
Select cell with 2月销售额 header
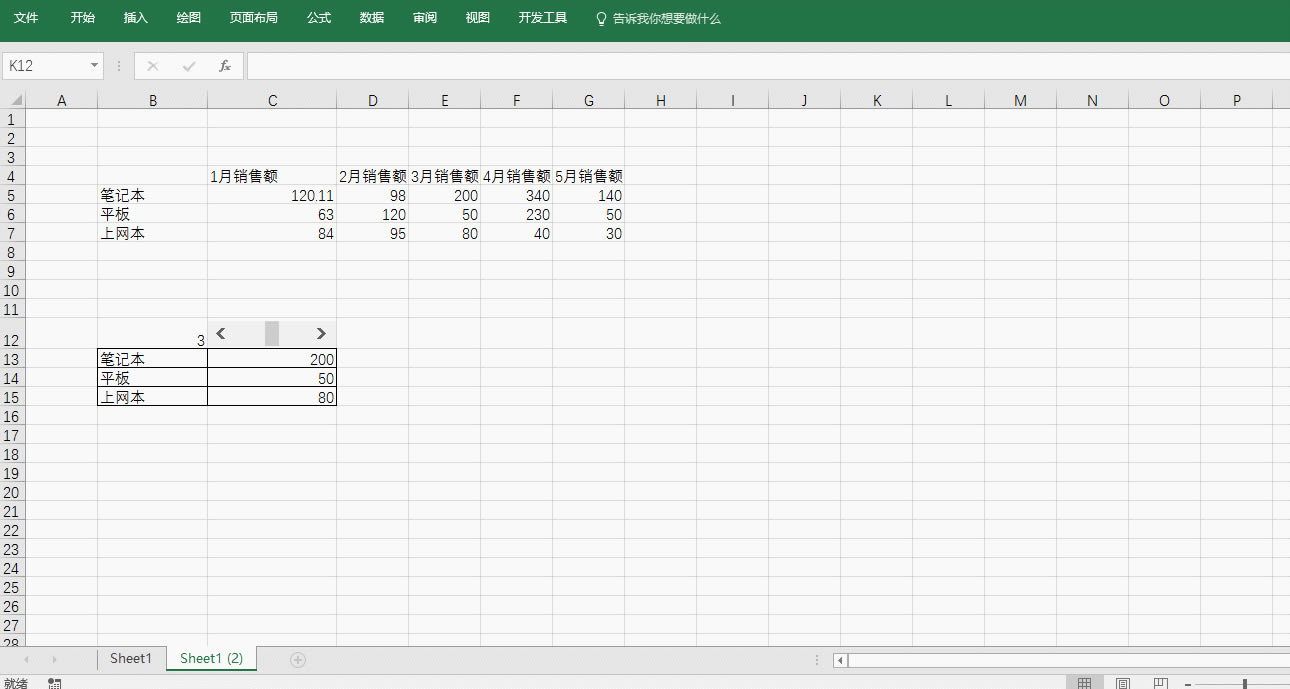pyautogui.click(x=372, y=176)
